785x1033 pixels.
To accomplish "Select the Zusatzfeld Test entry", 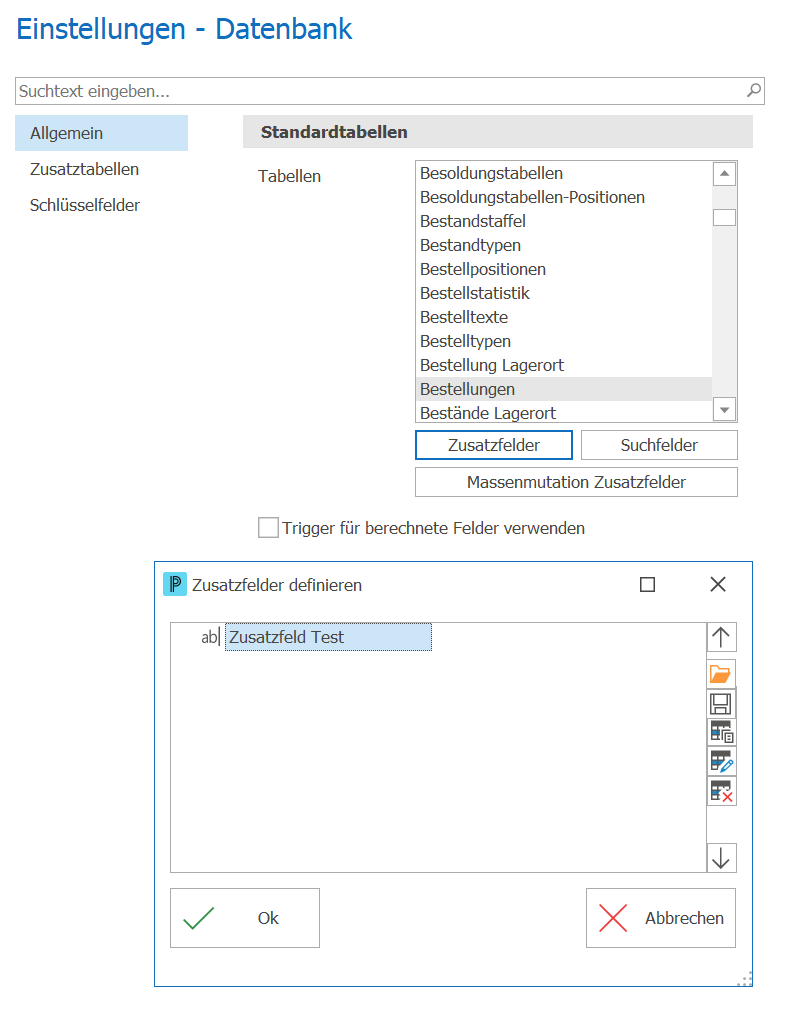I will click(328, 637).
